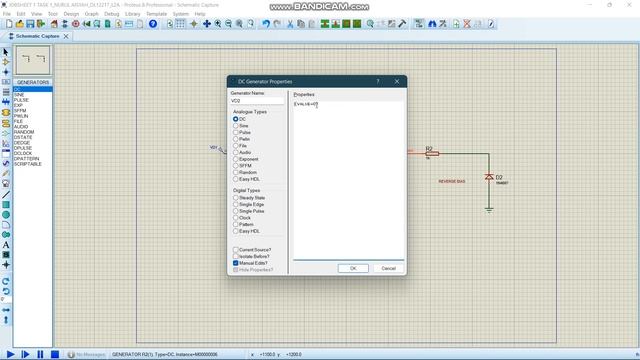
Task: Click the REVERSE BIAS text label
Action: [x=452, y=181]
